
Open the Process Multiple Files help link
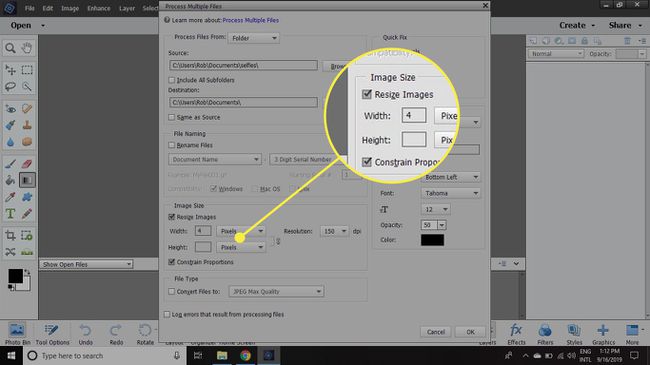250,20
